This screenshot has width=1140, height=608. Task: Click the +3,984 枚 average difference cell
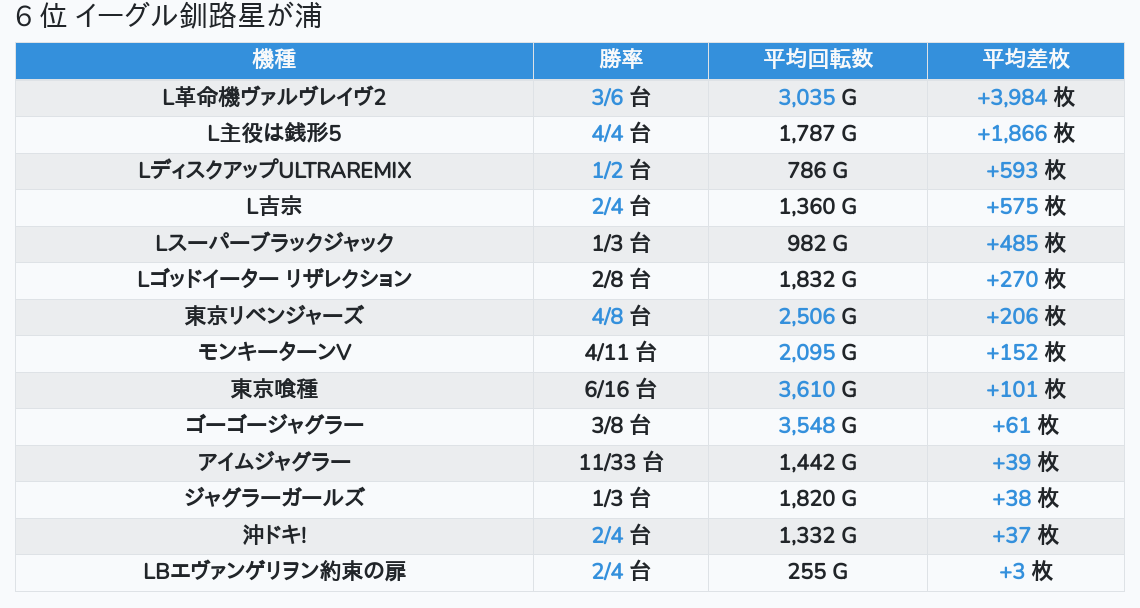tap(1025, 97)
